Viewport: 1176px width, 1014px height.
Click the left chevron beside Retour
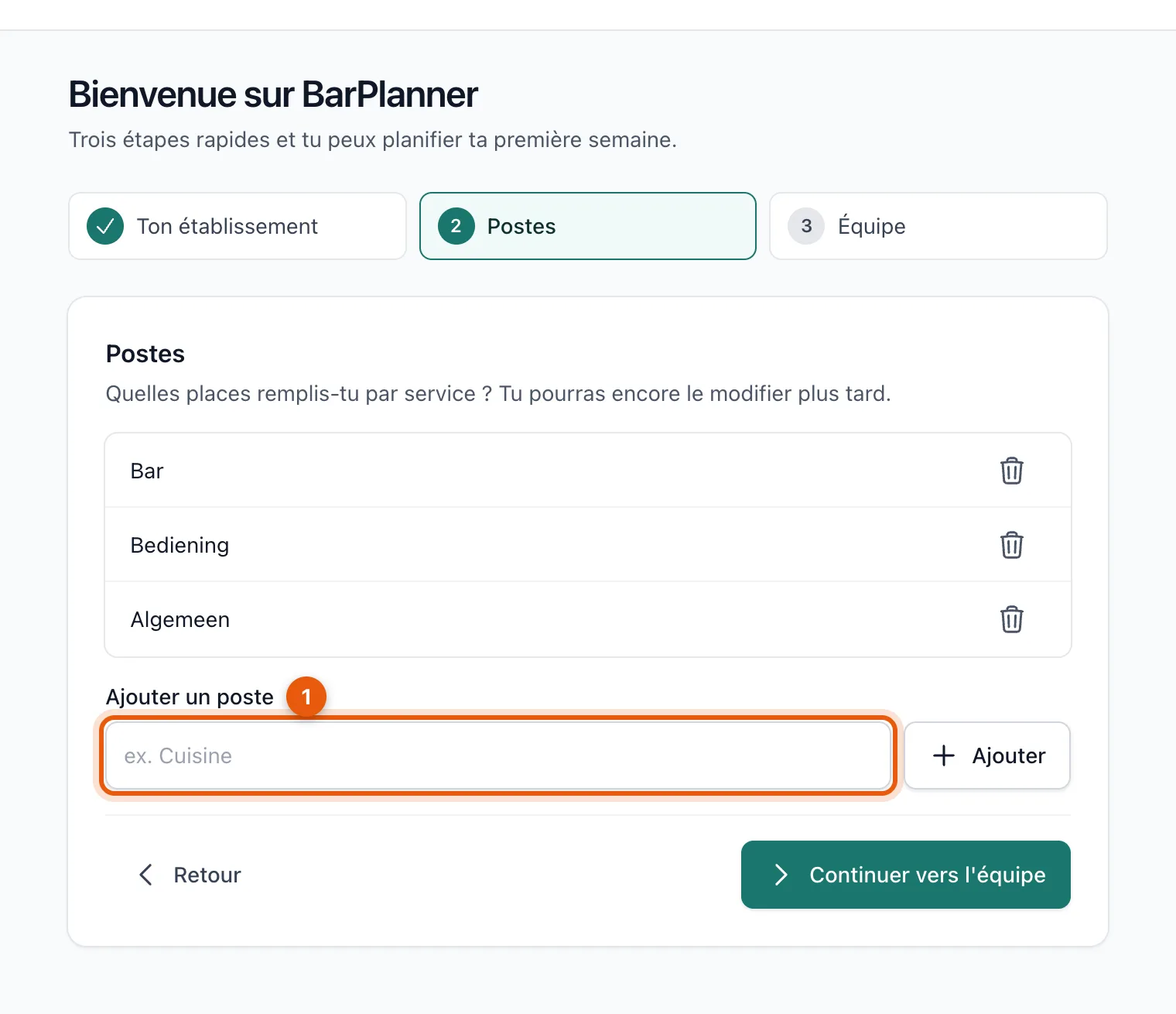[145, 875]
